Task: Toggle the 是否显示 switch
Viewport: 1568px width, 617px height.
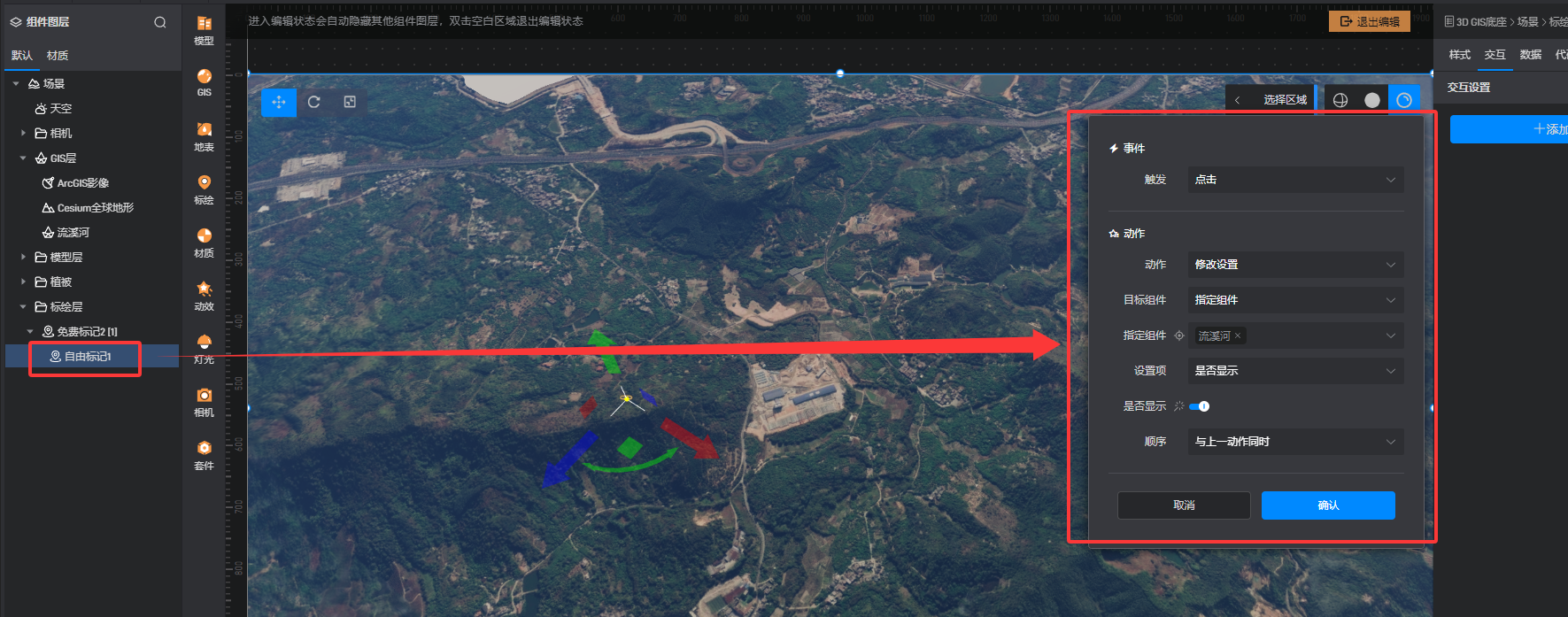Action: [1200, 406]
